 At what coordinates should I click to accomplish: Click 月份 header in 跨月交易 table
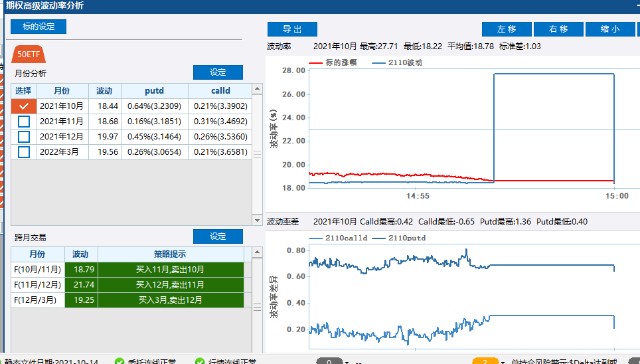38,254
